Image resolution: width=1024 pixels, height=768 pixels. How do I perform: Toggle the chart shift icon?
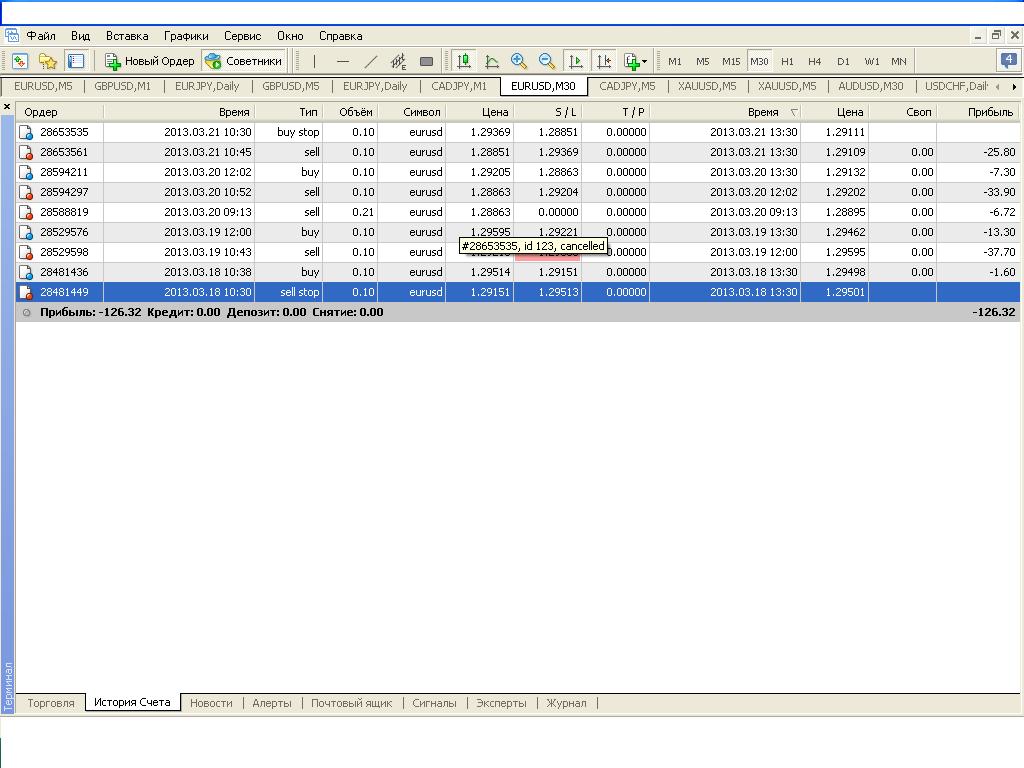(x=603, y=61)
